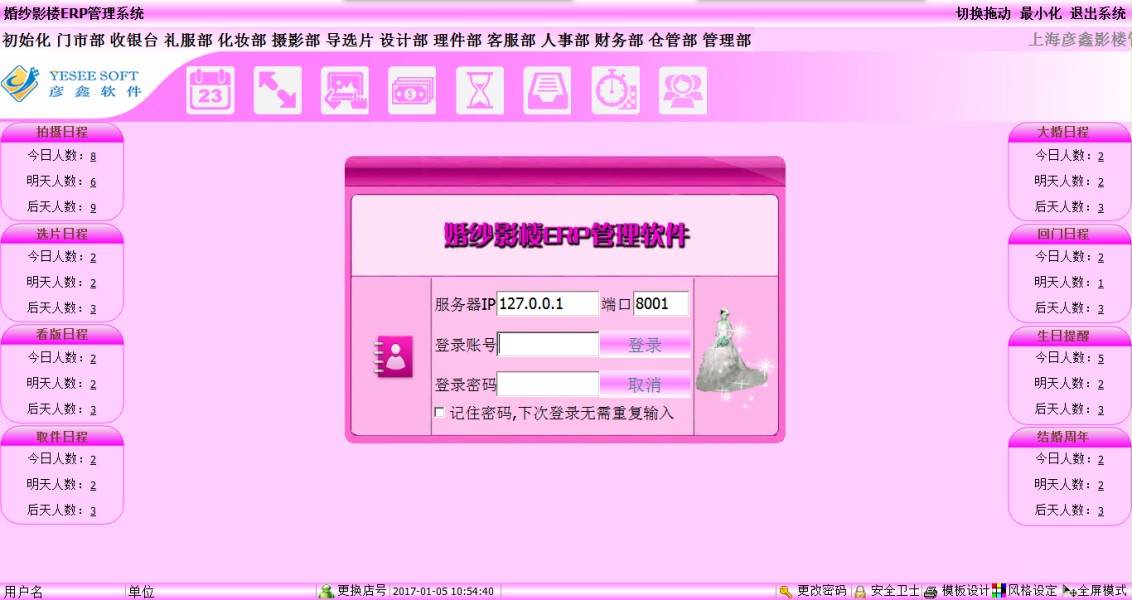Viewport: 1132px width, 600px height.
Task: Click the cash money toolbar icon
Action: [x=412, y=91]
